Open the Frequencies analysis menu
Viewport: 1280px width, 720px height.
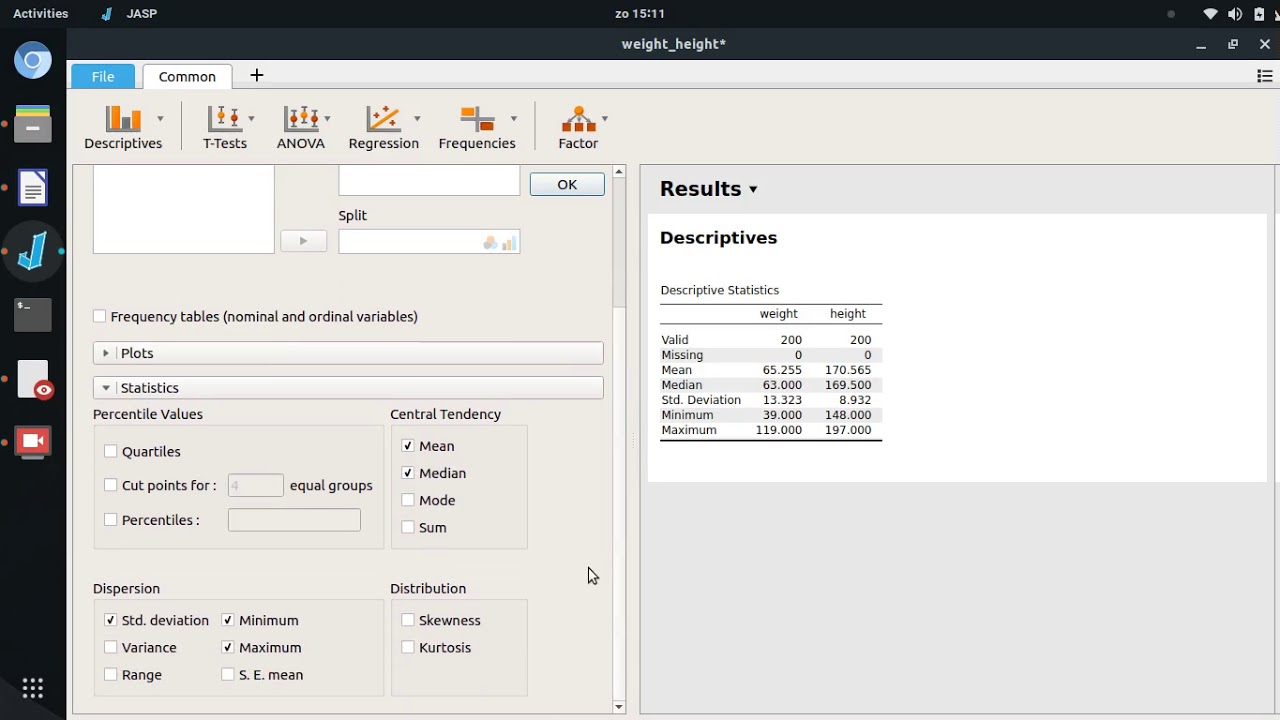click(x=477, y=128)
